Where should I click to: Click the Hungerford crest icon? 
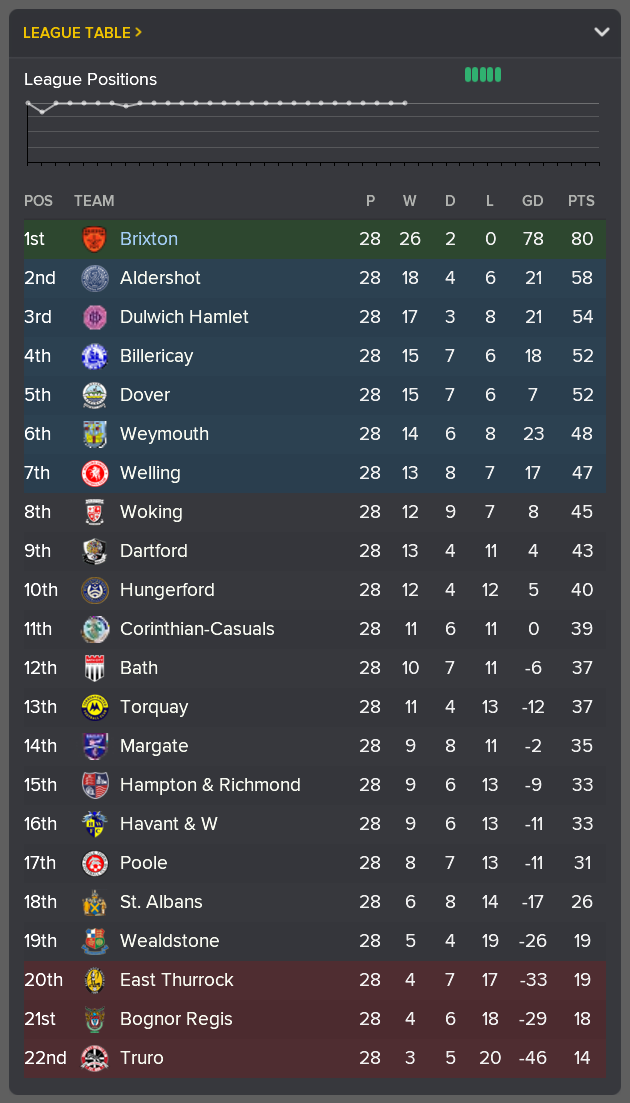(95, 590)
